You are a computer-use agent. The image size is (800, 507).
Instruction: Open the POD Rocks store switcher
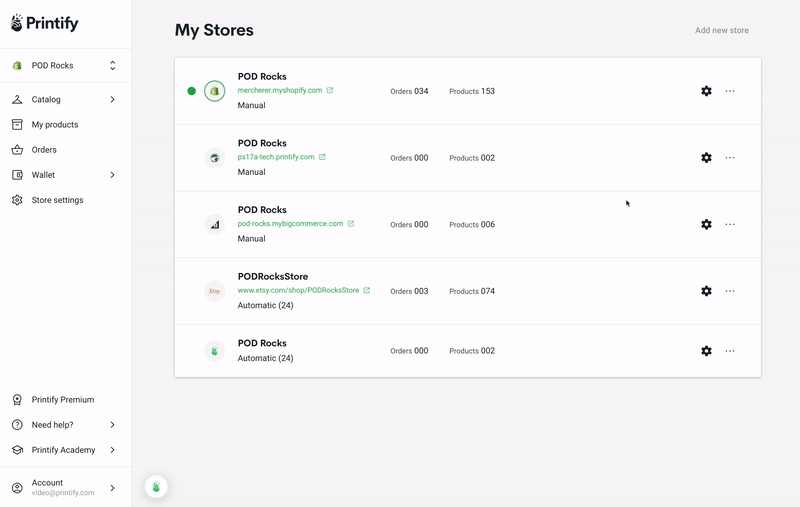[x=65, y=65]
